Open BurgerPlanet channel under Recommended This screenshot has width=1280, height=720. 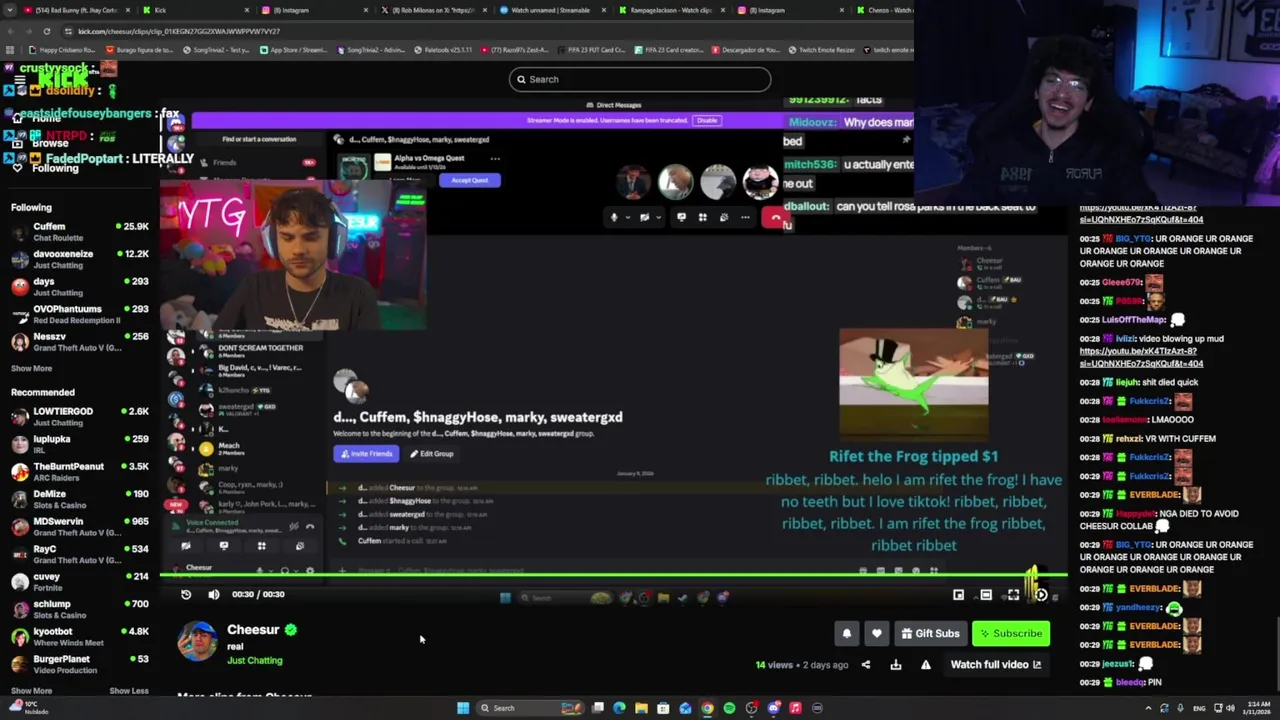80,664
